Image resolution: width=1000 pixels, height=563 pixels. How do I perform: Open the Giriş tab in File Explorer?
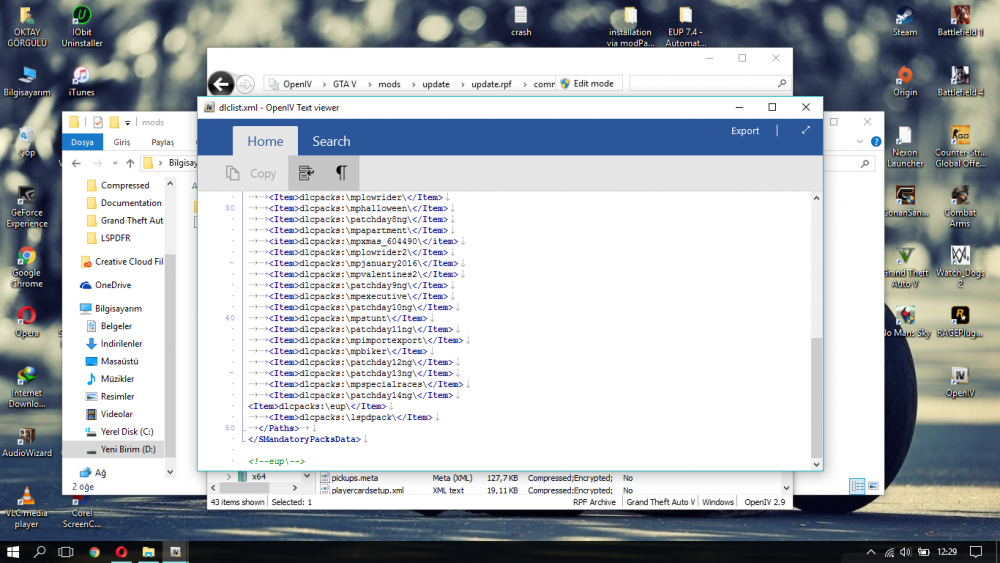(x=122, y=143)
